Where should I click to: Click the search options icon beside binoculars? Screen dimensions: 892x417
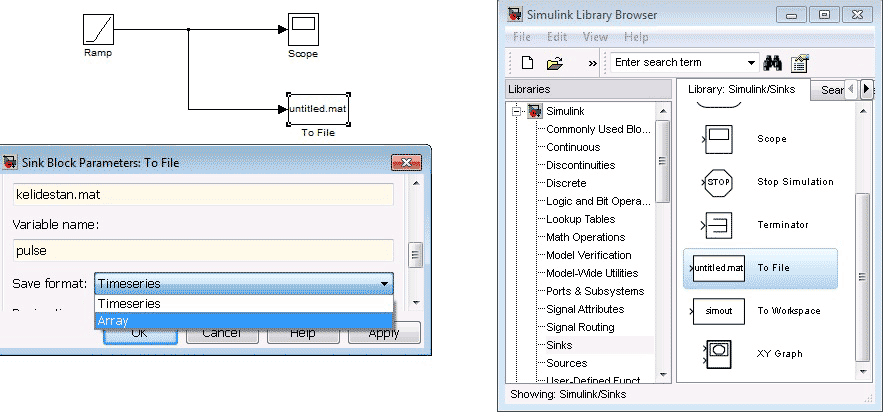[x=800, y=63]
